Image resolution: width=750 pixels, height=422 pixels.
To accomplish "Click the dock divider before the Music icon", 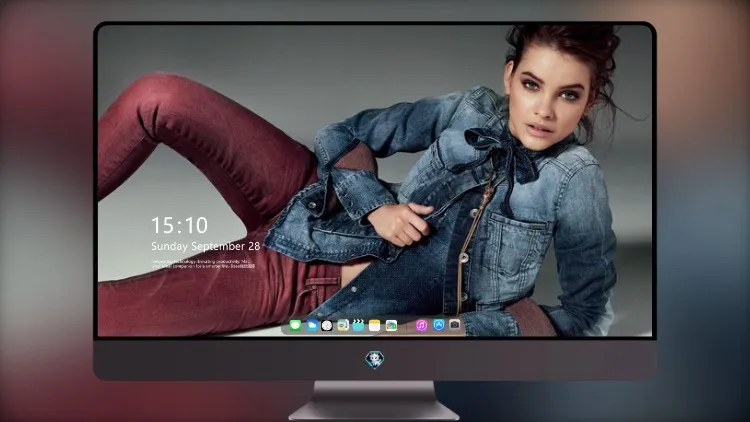I will (407, 326).
